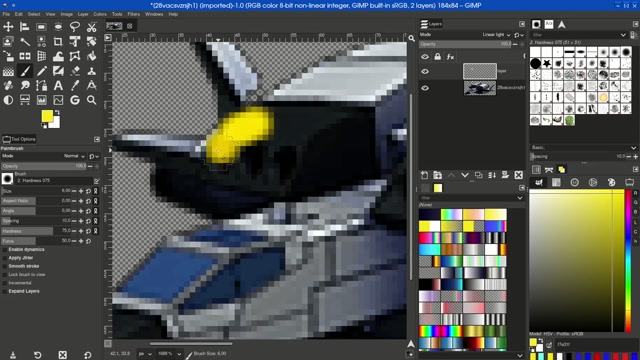Select the Rectangle Select tool
The image size is (640, 360).
click(x=41, y=27)
